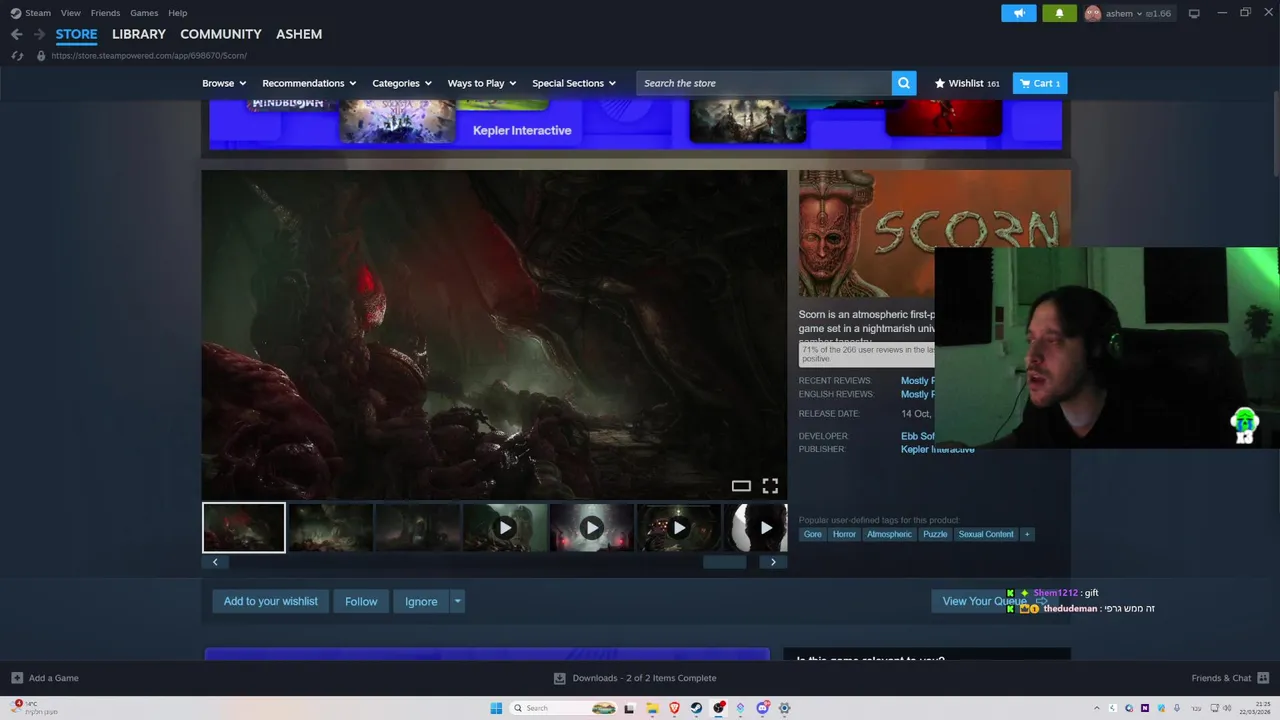Open the View menu
Viewport: 1280px width, 720px height.
point(70,13)
